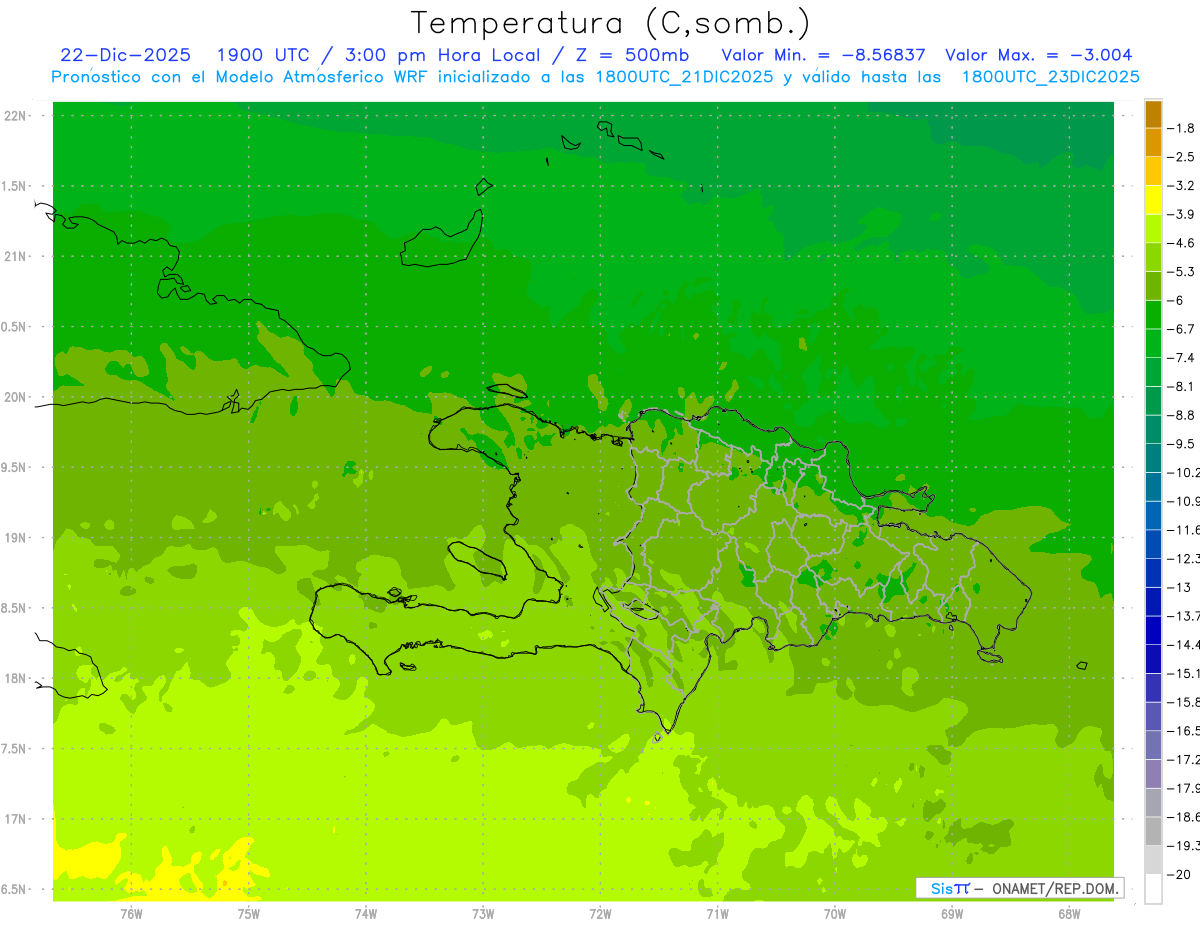Screen dimensions: 1200x927
Task: Click the '22N' latitude label
Action: click(15, 116)
